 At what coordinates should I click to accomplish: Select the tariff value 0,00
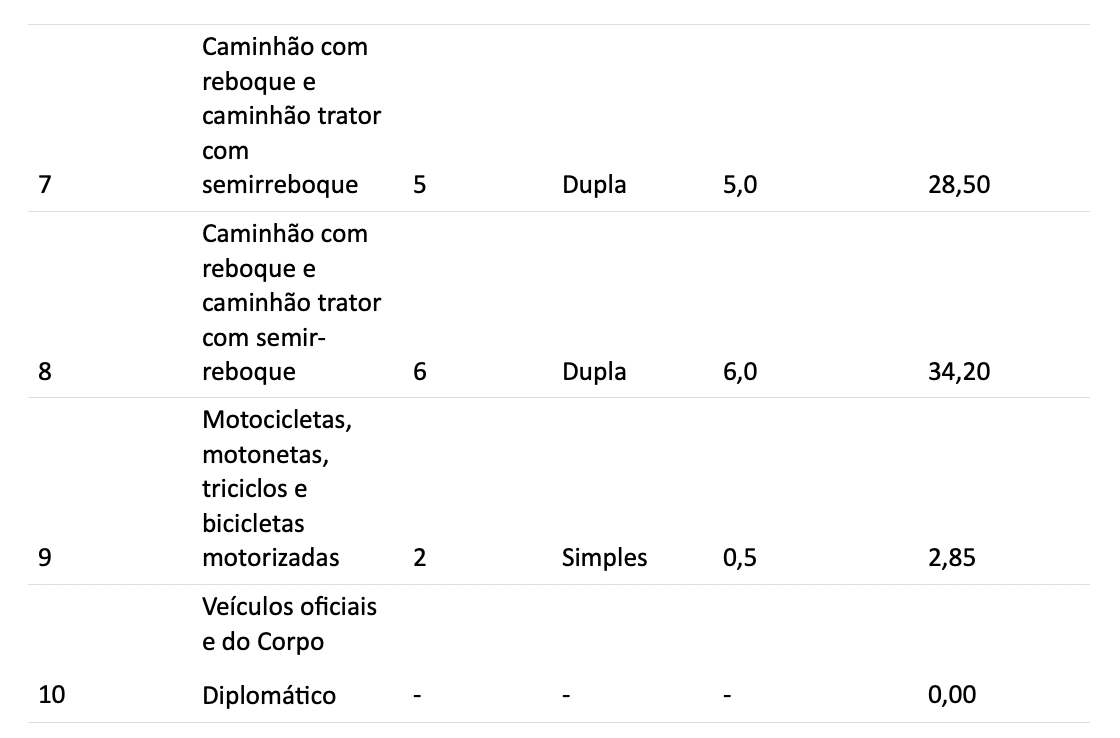pyautogui.click(x=952, y=694)
